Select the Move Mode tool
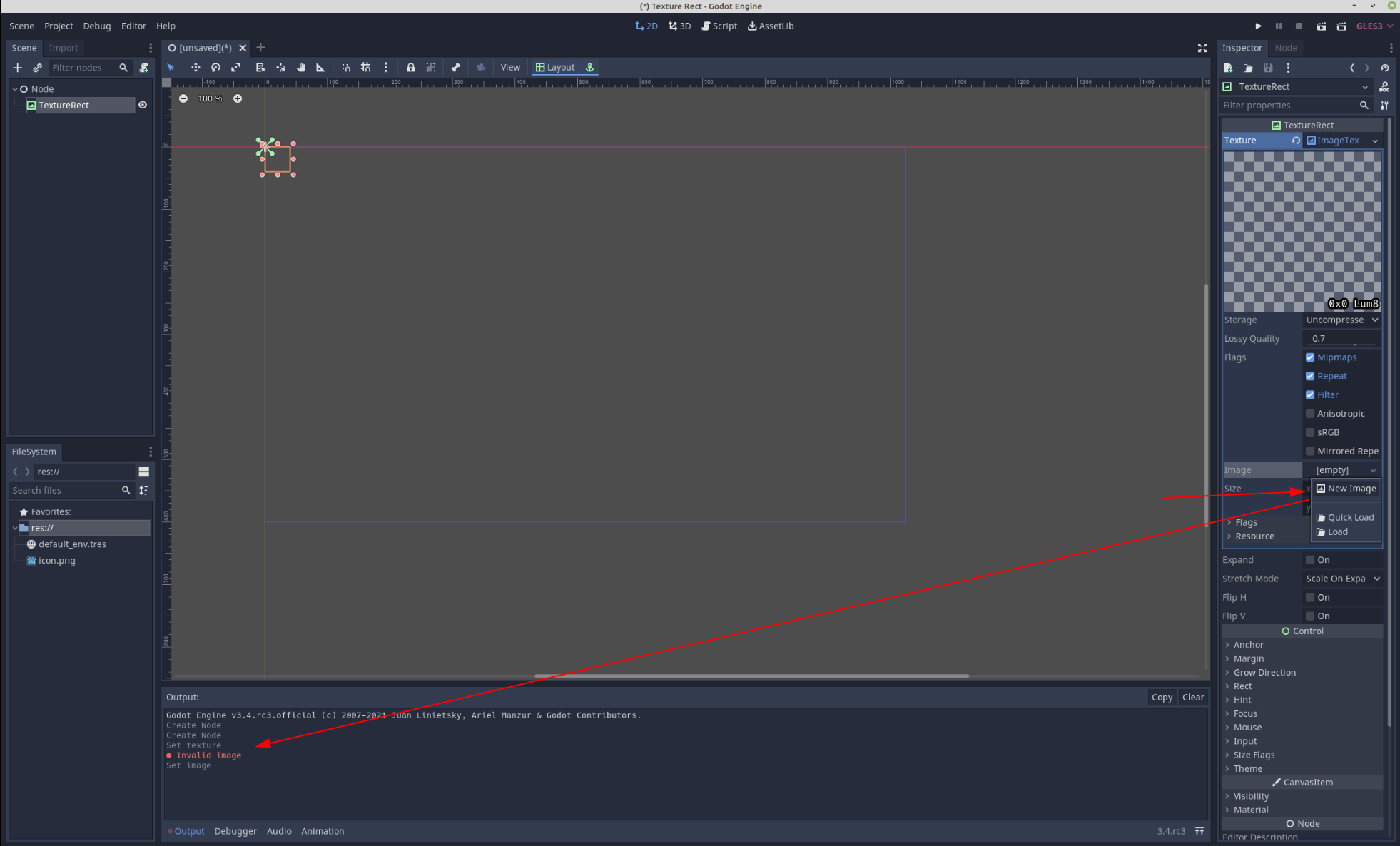Screen dimensions: 1400x846 point(196,67)
